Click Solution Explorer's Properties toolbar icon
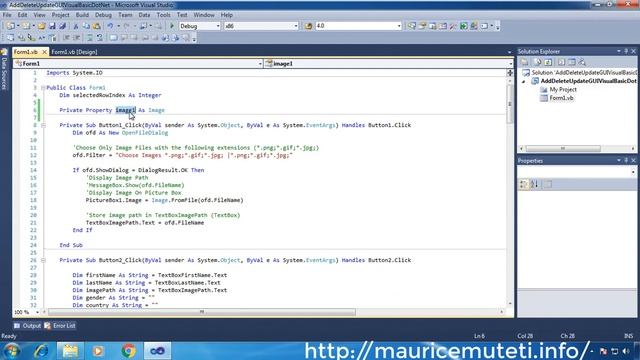 point(525,62)
